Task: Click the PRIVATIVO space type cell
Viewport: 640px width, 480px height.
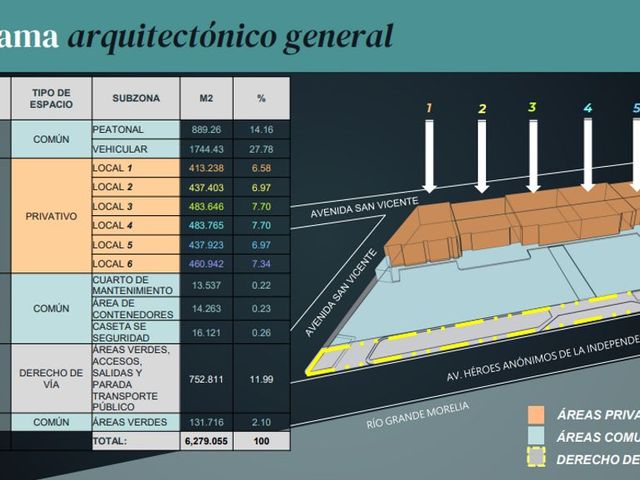Action: coord(51,216)
